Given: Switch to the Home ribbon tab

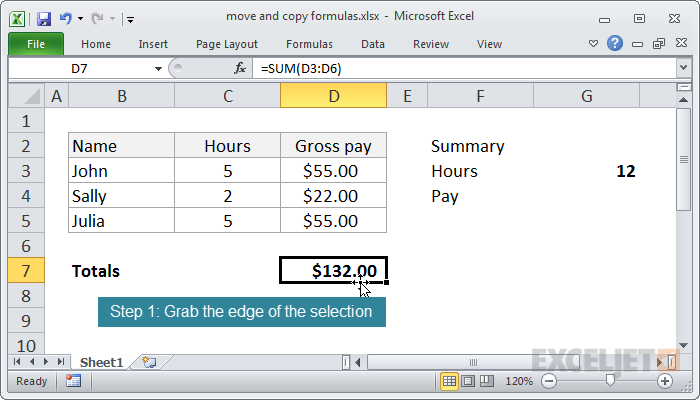Looking at the screenshot, I should (x=96, y=44).
